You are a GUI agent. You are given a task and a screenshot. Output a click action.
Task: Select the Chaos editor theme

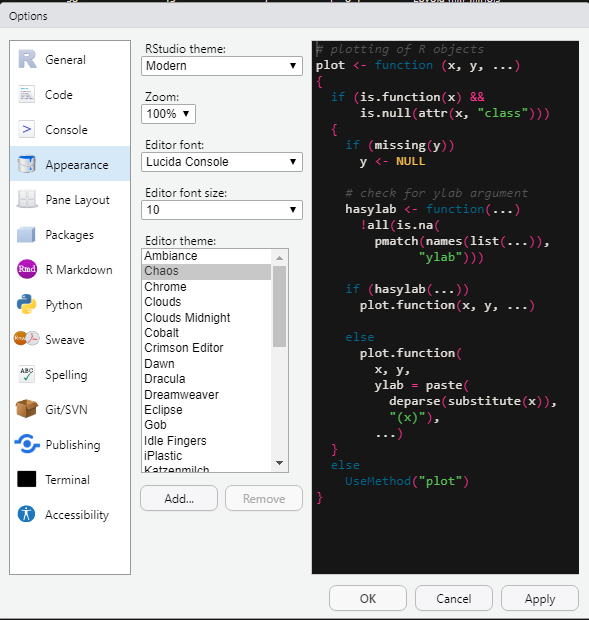point(206,271)
